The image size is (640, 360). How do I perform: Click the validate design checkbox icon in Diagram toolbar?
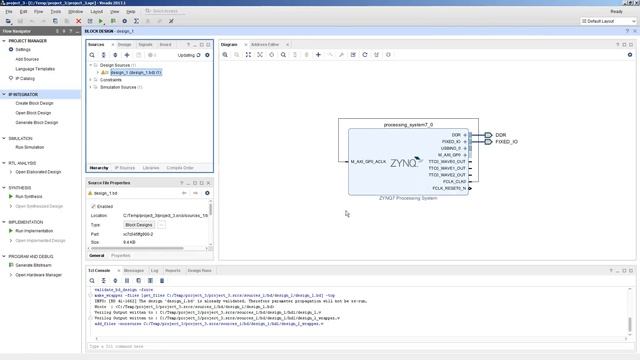(x=353, y=55)
